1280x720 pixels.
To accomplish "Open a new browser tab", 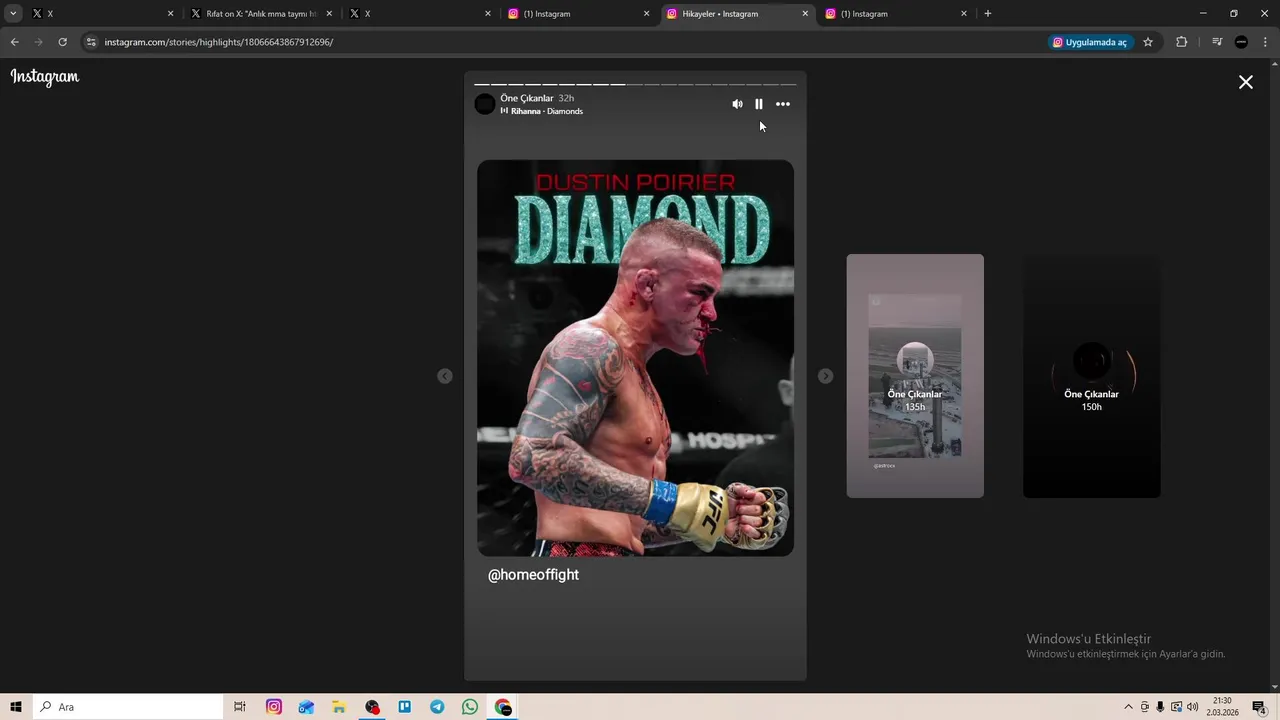I will pyautogui.click(x=988, y=14).
